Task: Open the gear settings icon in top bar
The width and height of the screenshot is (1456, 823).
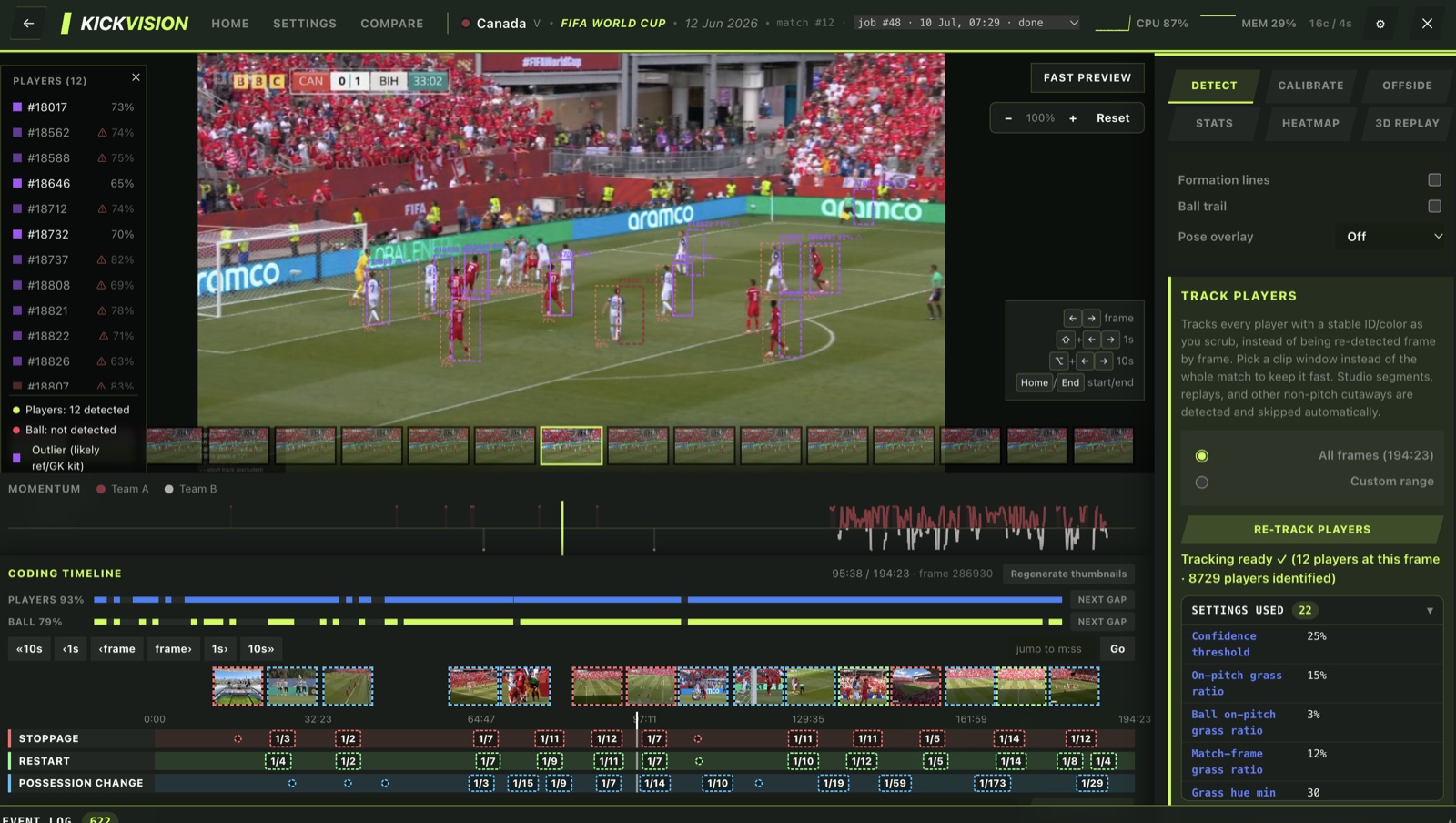Action: (1380, 24)
